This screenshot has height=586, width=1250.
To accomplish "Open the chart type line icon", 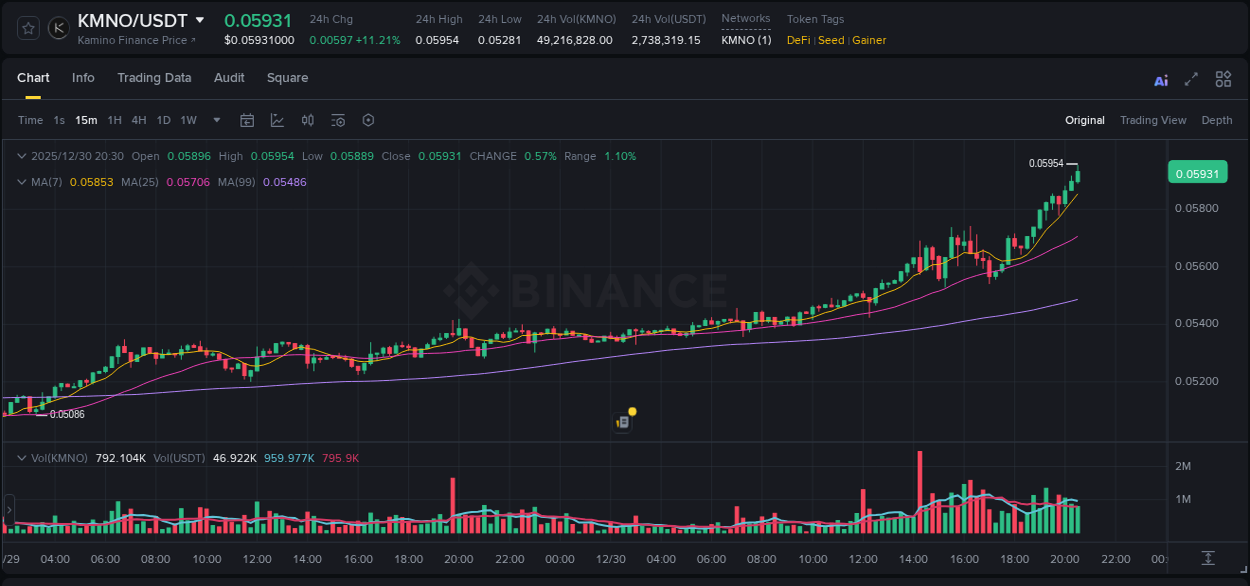I will coord(275,120).
